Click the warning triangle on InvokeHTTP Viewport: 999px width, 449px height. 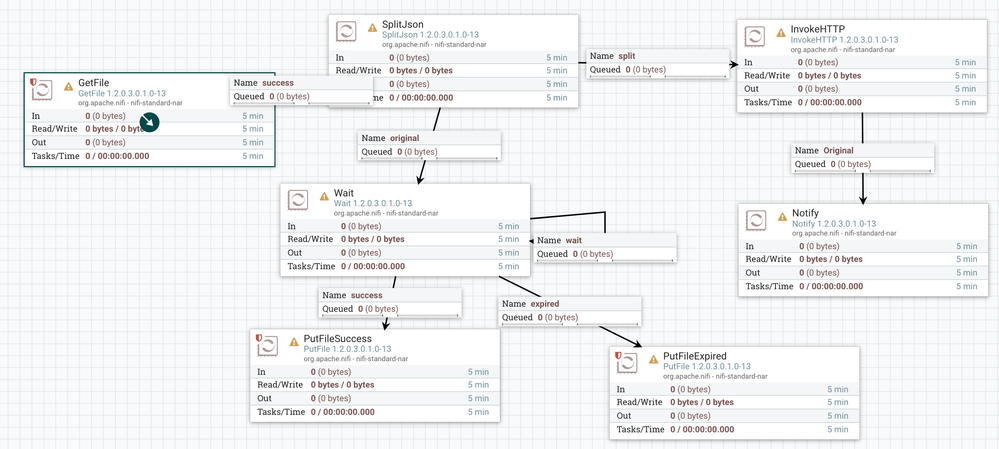pos(780,32)
